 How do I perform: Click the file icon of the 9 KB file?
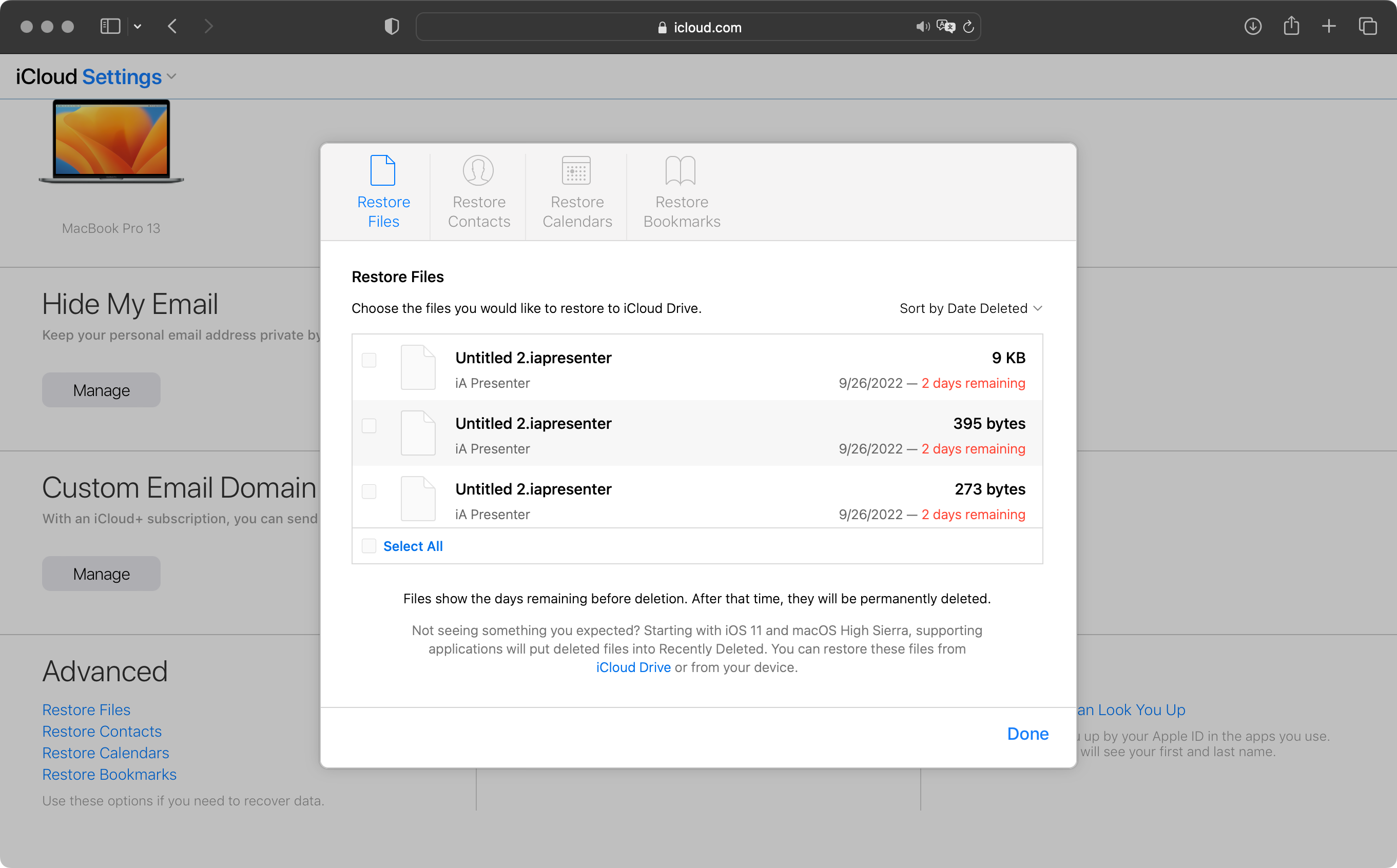418,367
